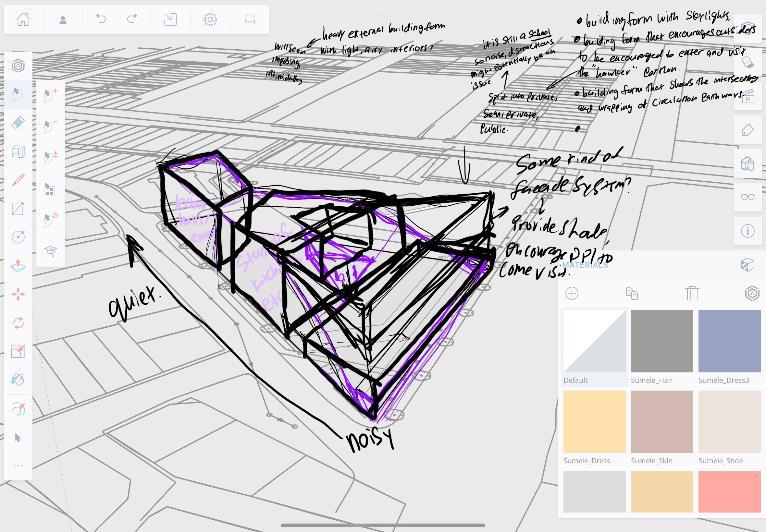Choose the subtract-from-selection (minus) select mode
Image resolution: width=766 pixels, height=532 pixels.
[x=50, y=126]
